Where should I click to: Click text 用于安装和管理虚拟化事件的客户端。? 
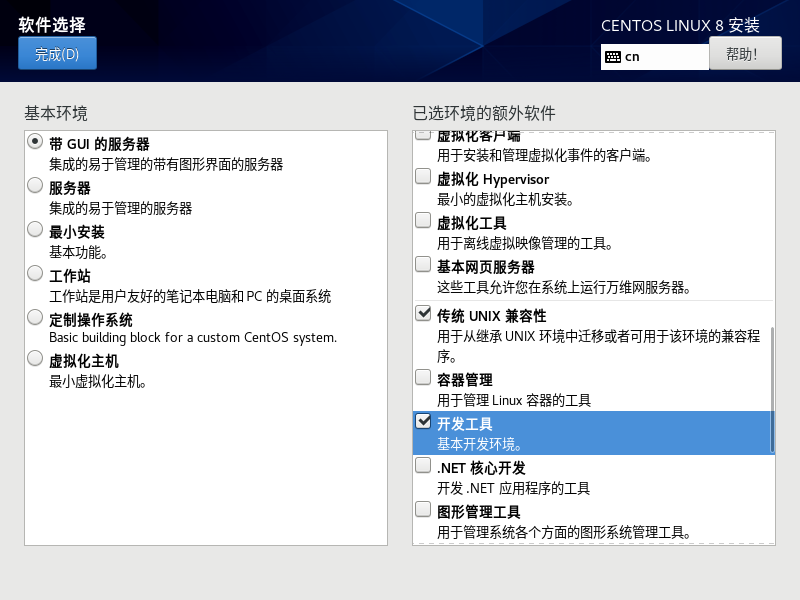click(544, 155)
